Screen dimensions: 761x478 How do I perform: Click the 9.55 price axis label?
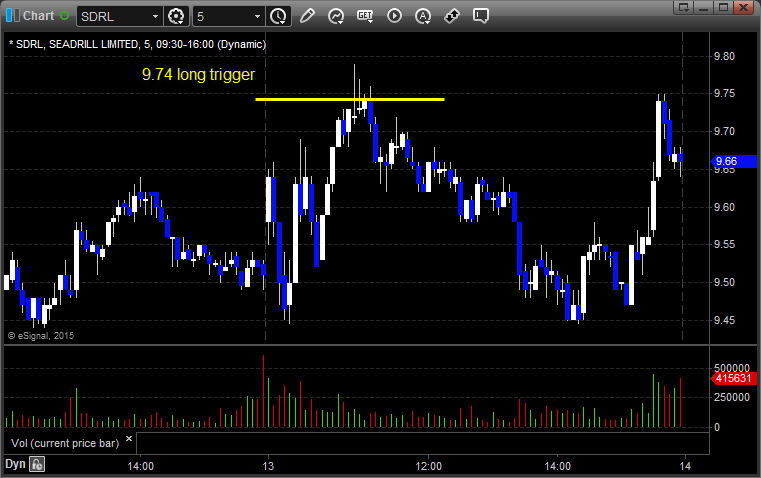click(x=724, y=245)
